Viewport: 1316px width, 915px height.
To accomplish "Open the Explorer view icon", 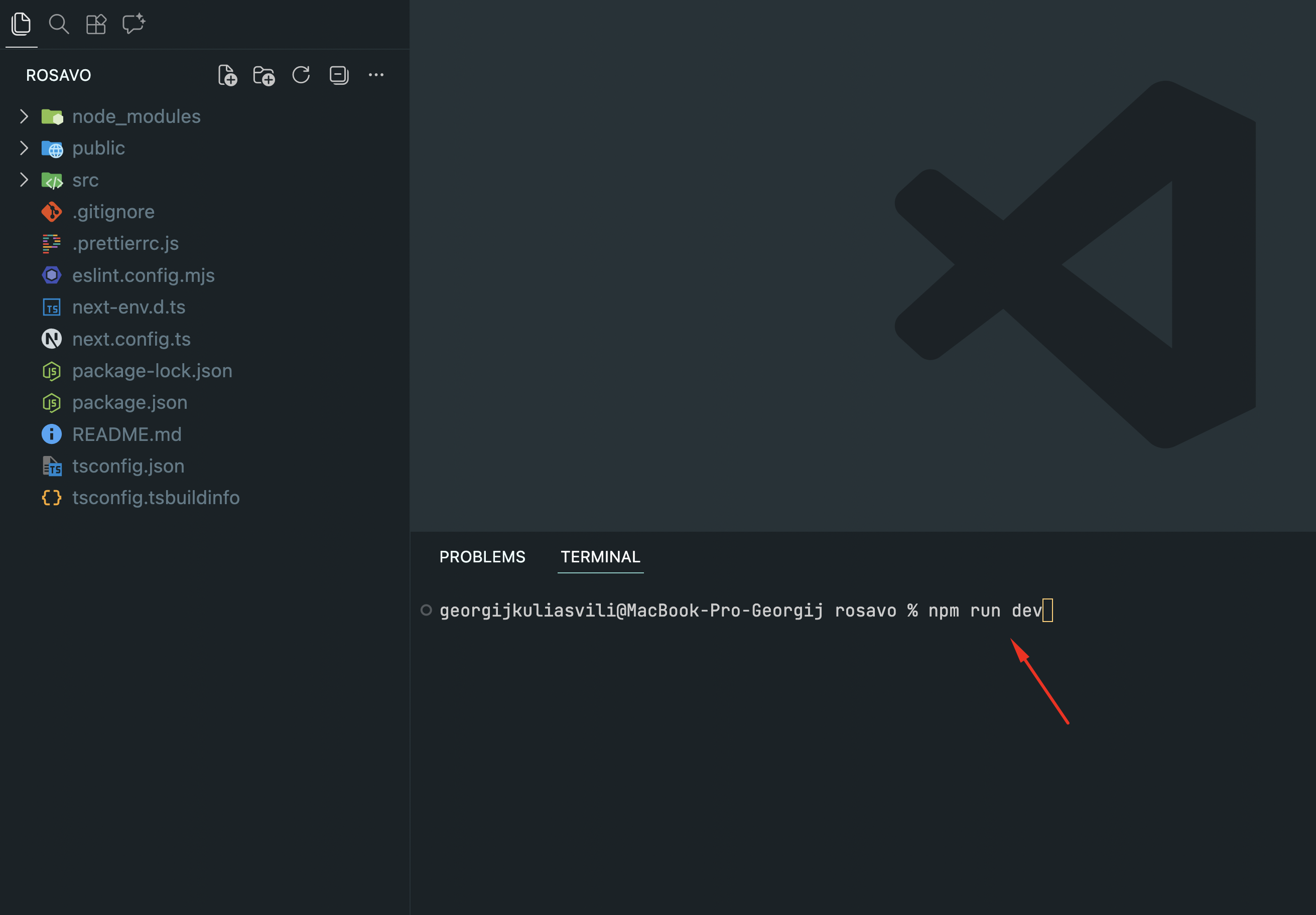I will tap(21, 24).
